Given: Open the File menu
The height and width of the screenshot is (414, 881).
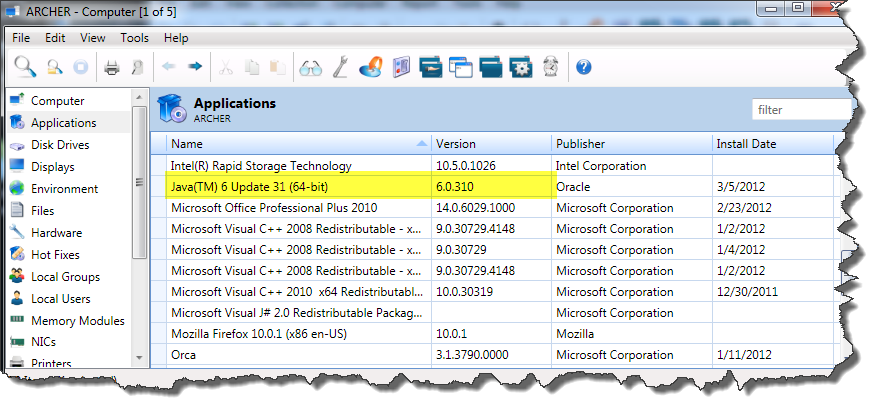Looking at the screenshot, I should pos(21,38).
